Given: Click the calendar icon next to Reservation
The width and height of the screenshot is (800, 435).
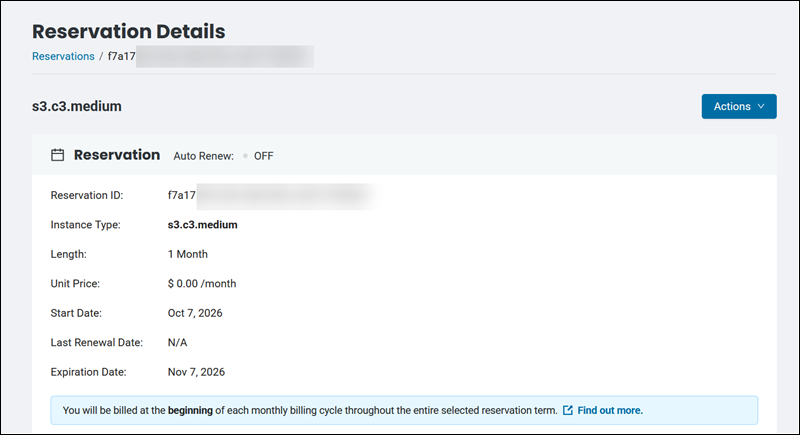Looking at the screenshot, I should point(58,155).
